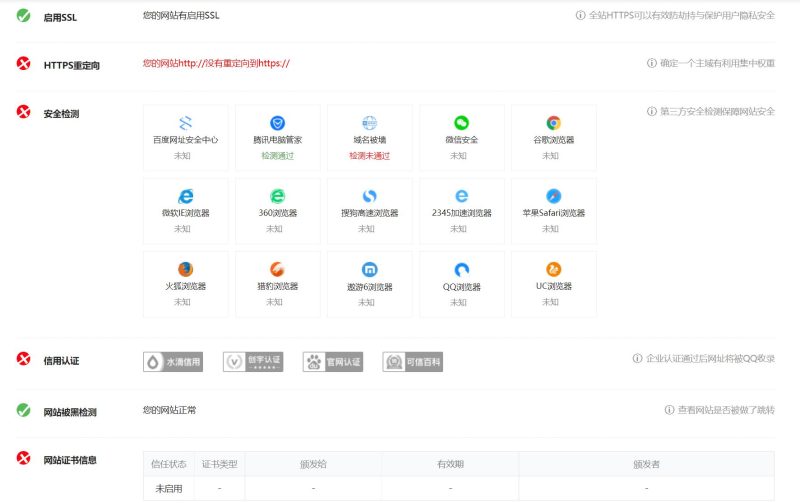The width and height of the screenshot is (800, 503).
Task: Click the UC browser icon
Action: click(x=554, y=269)
